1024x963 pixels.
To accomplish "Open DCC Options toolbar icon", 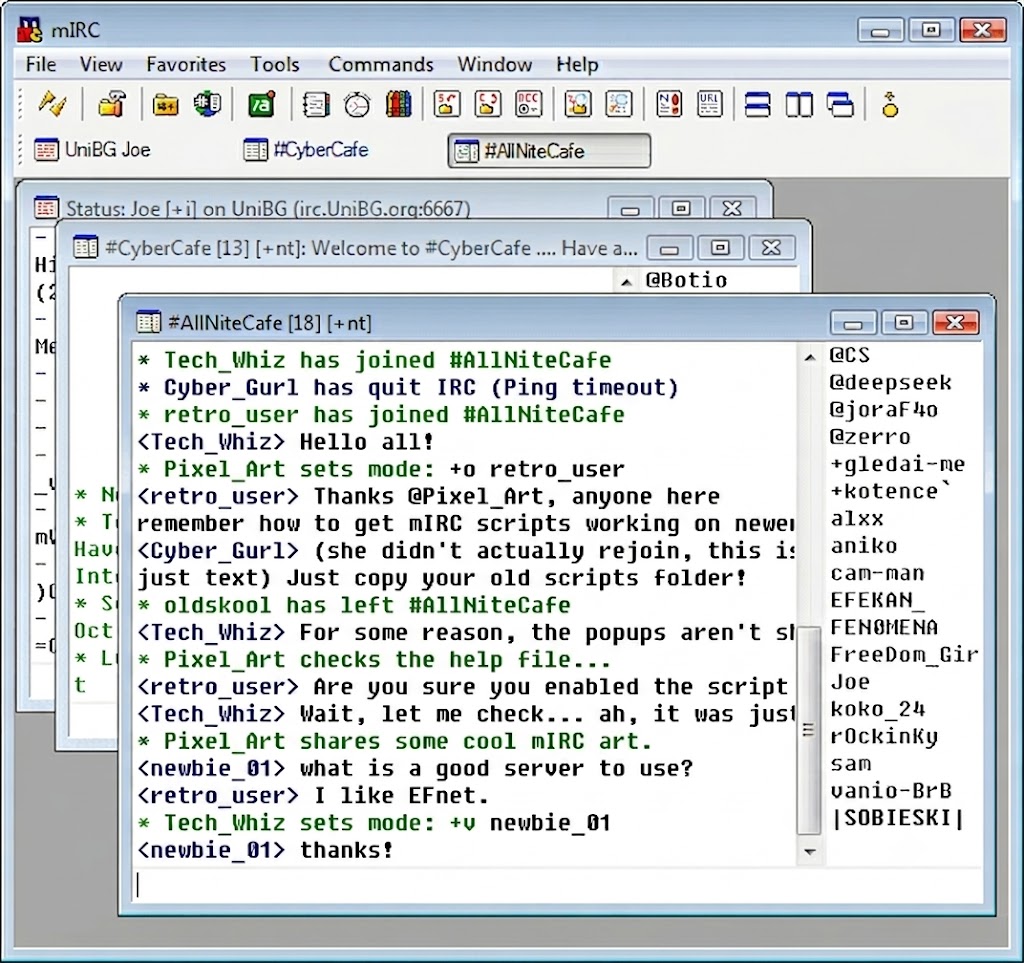I will pyautogui.click(x=528, y=104).
